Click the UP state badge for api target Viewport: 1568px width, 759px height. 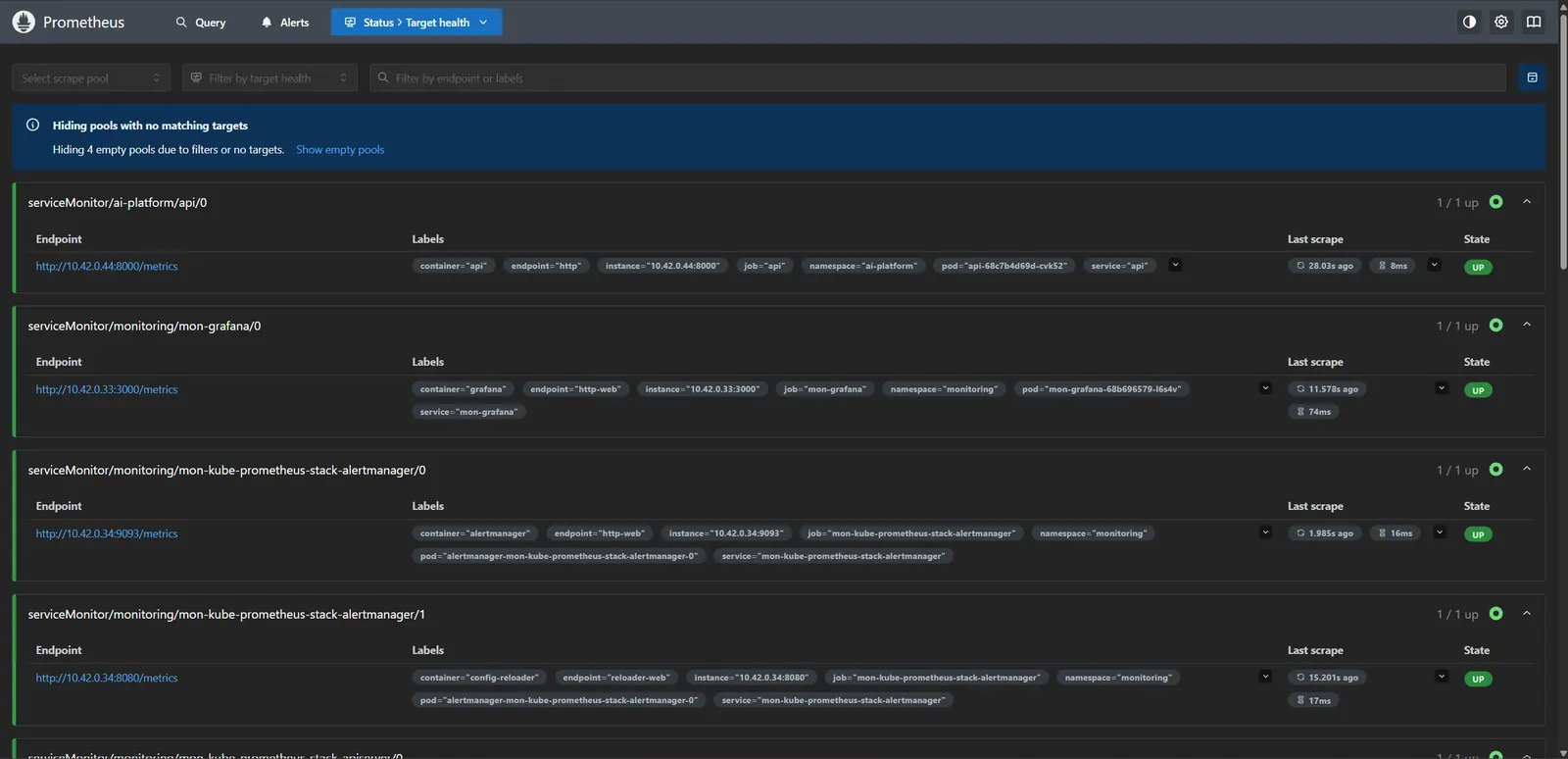pyautogui.click(x=1478, y=267)
